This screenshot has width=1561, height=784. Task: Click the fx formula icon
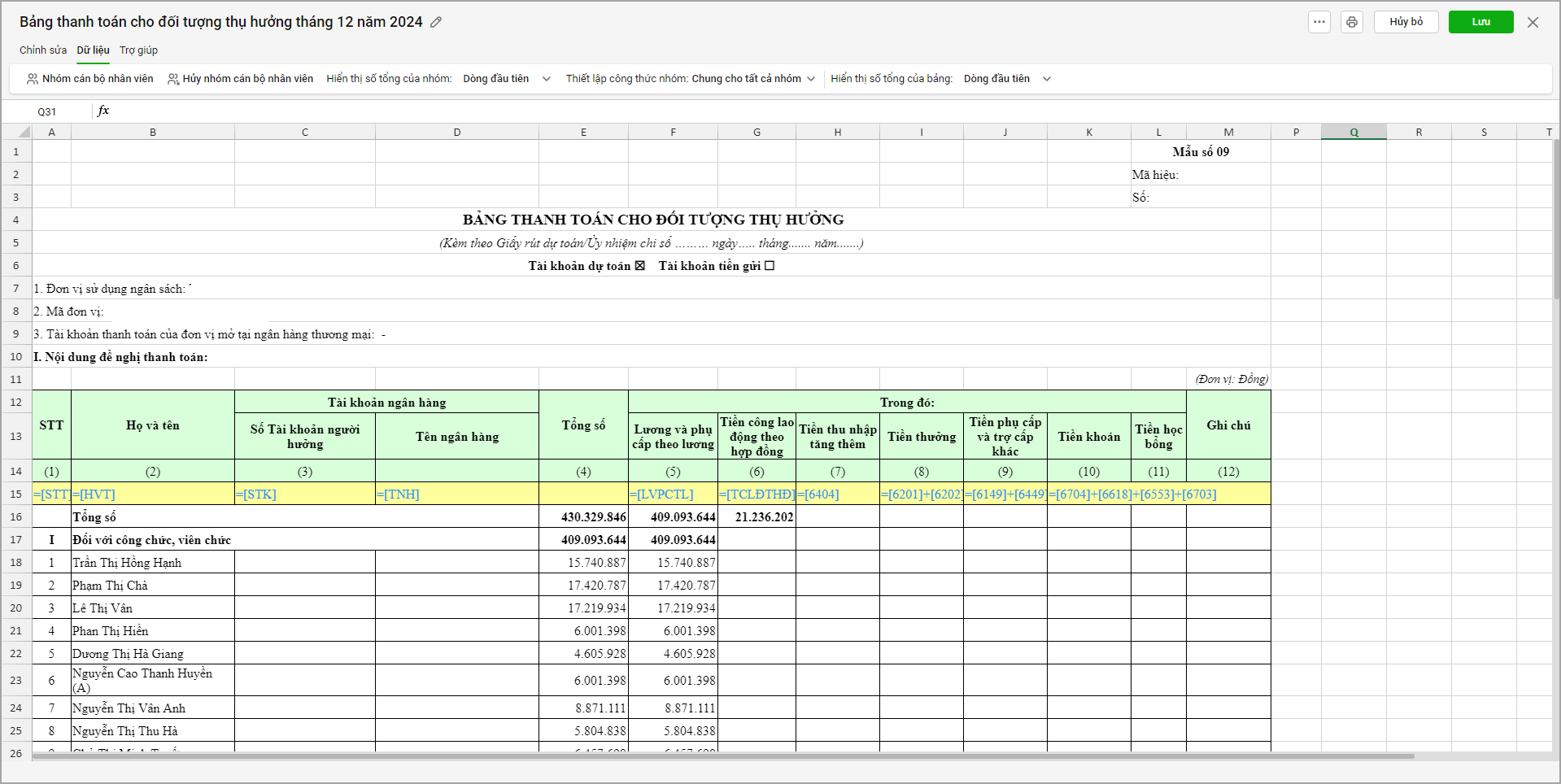(103, 111)
